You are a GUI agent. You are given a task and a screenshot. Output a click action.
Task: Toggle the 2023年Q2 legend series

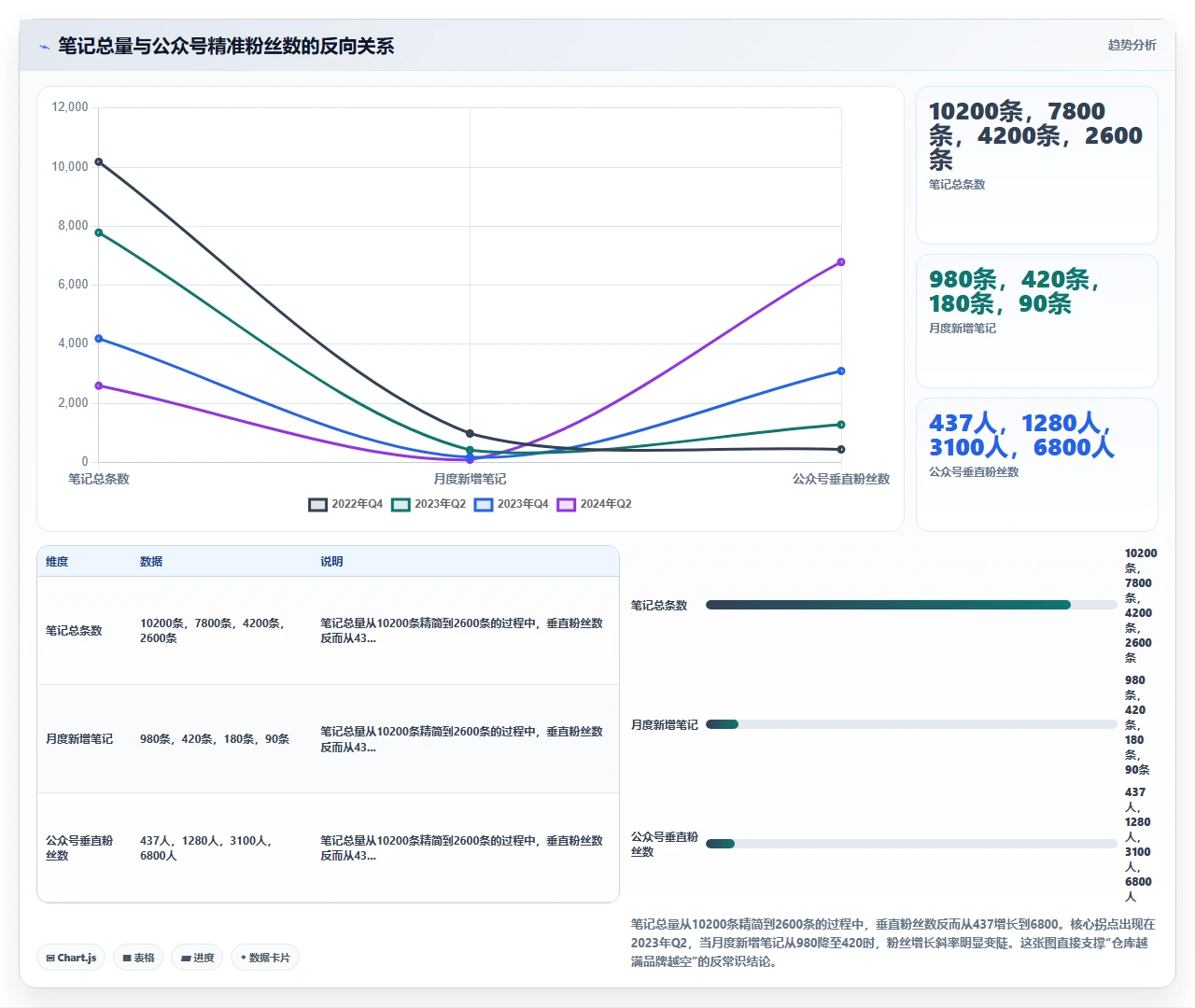429,504
